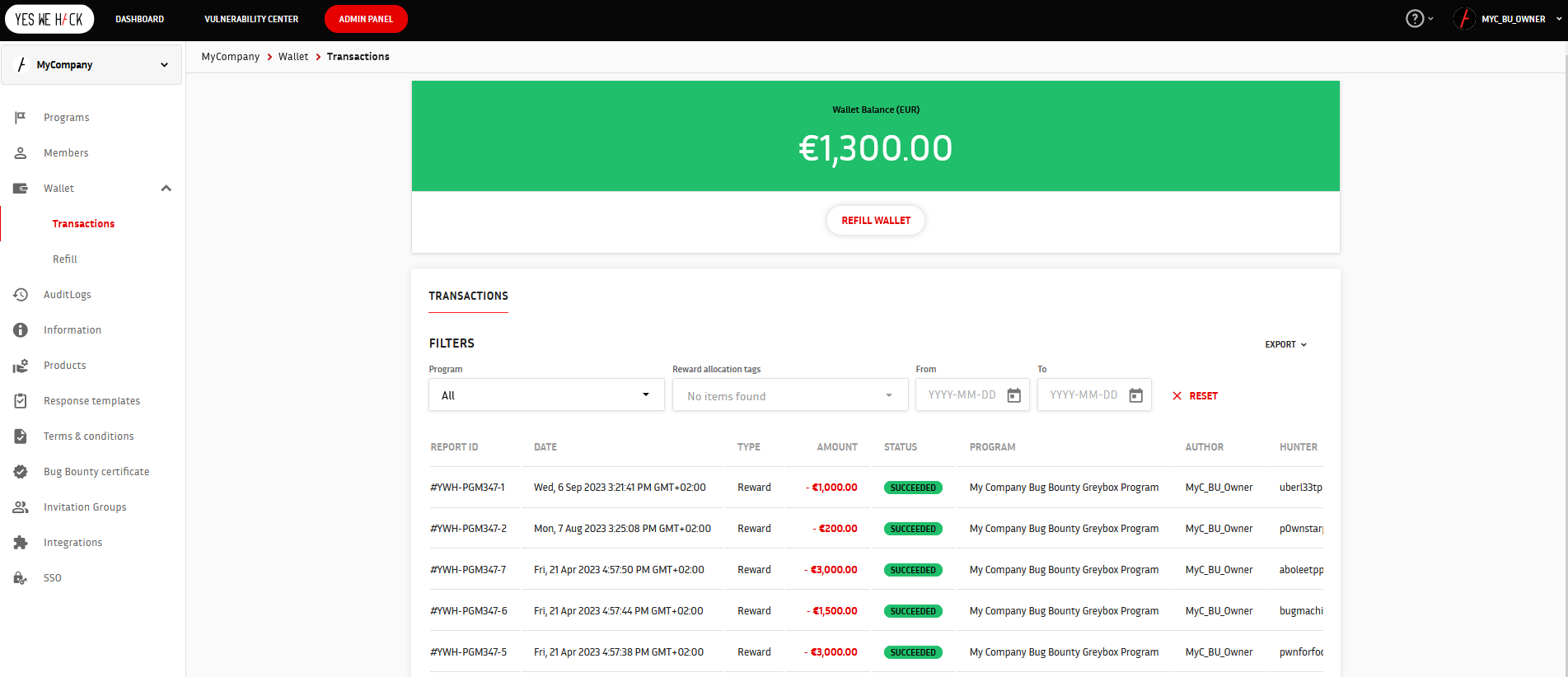The image size is (1568, 677).
Task: Click the AMOUNT column header
Action: [x=837, y=447]
